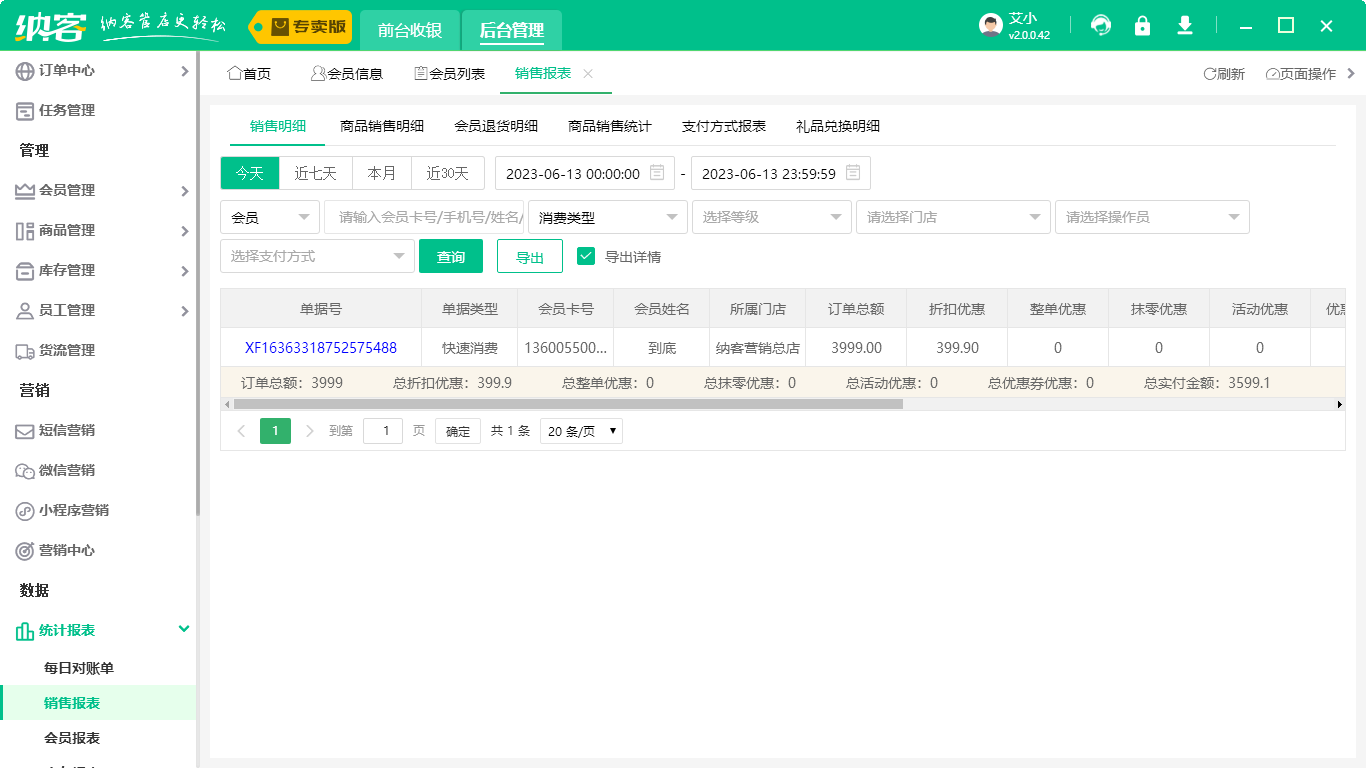
Task: 点击查询按钮
Action: [449, 255]
